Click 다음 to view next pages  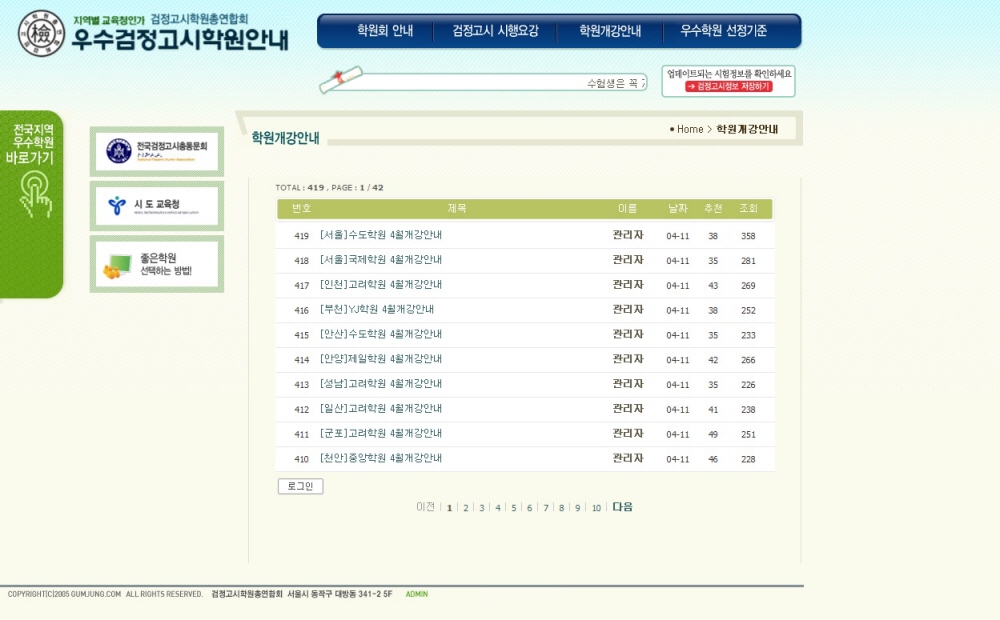point(622,507)
